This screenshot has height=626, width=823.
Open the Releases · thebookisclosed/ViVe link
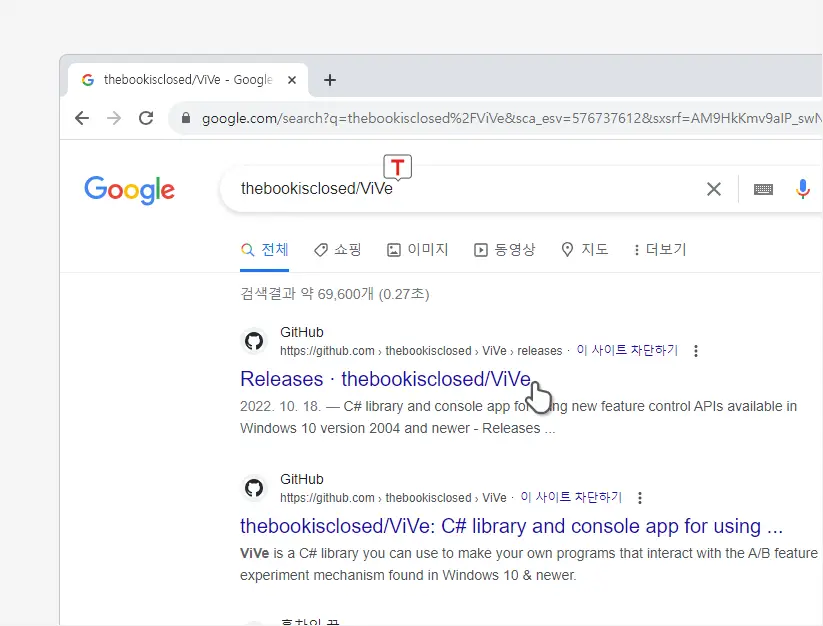(x=385, y=379)
